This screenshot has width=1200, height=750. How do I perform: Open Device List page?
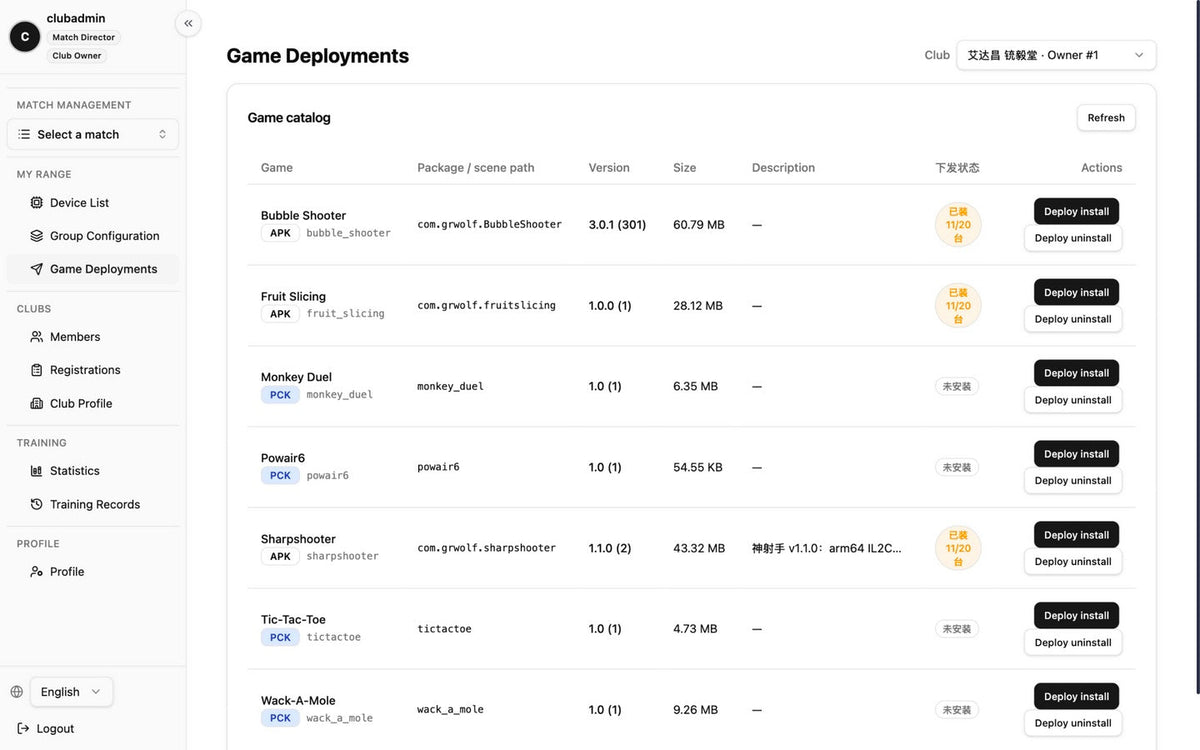(x=93, y=203)
